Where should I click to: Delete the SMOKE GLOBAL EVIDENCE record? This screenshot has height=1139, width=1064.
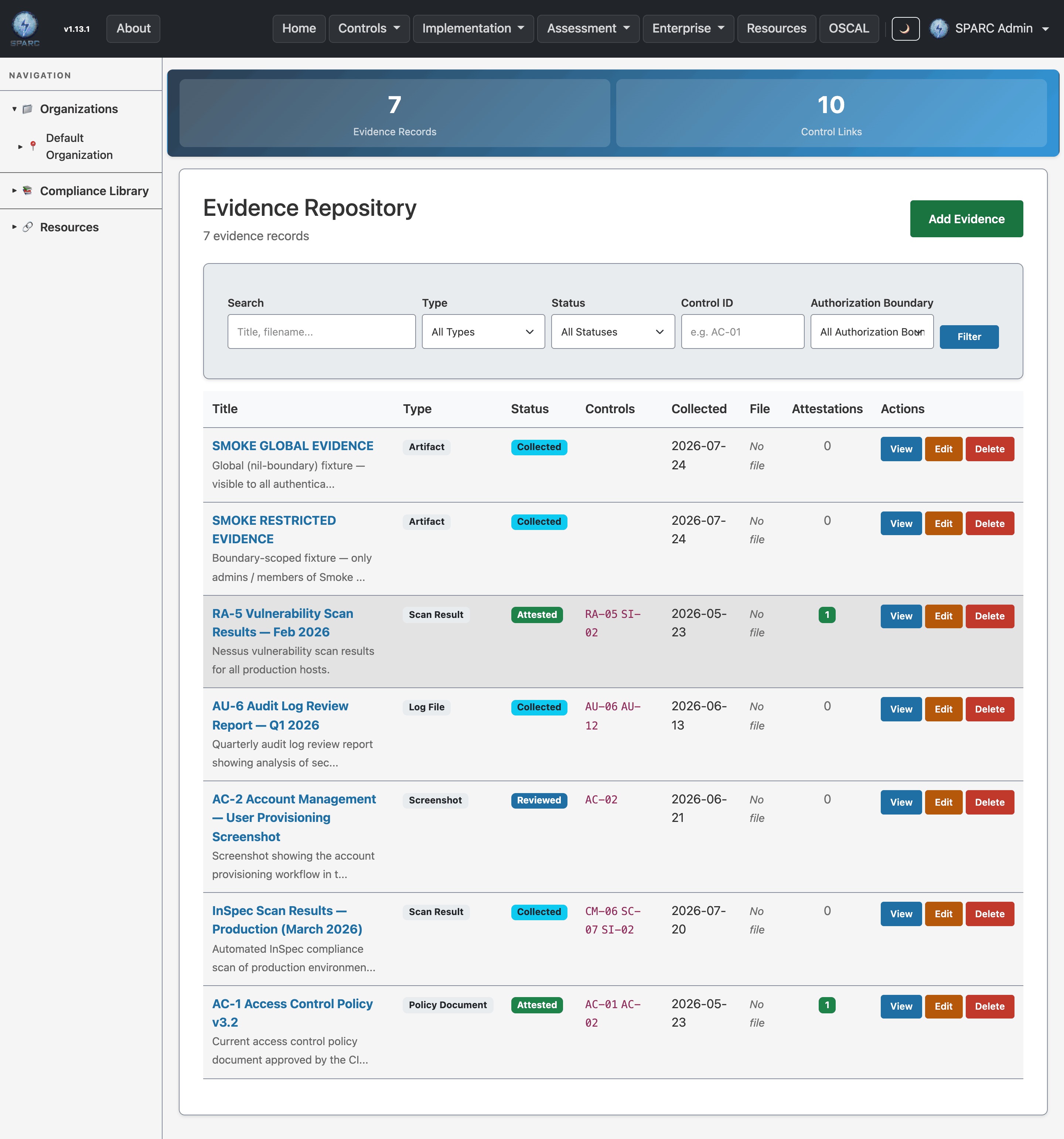[989, 449]
